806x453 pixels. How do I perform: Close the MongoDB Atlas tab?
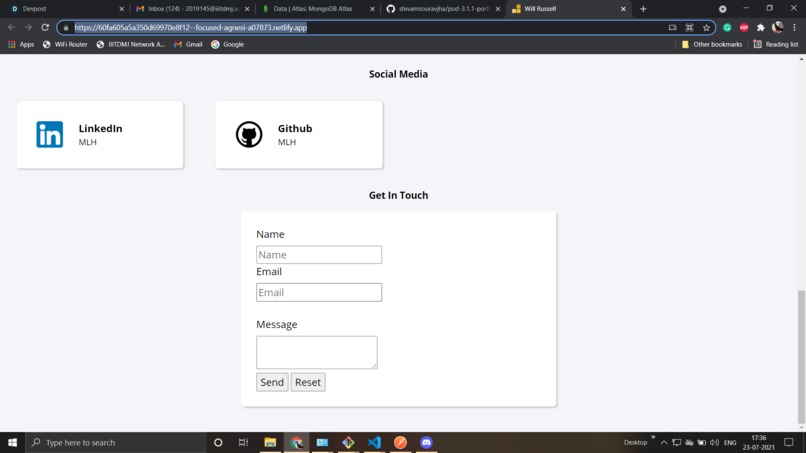[372, 9]
